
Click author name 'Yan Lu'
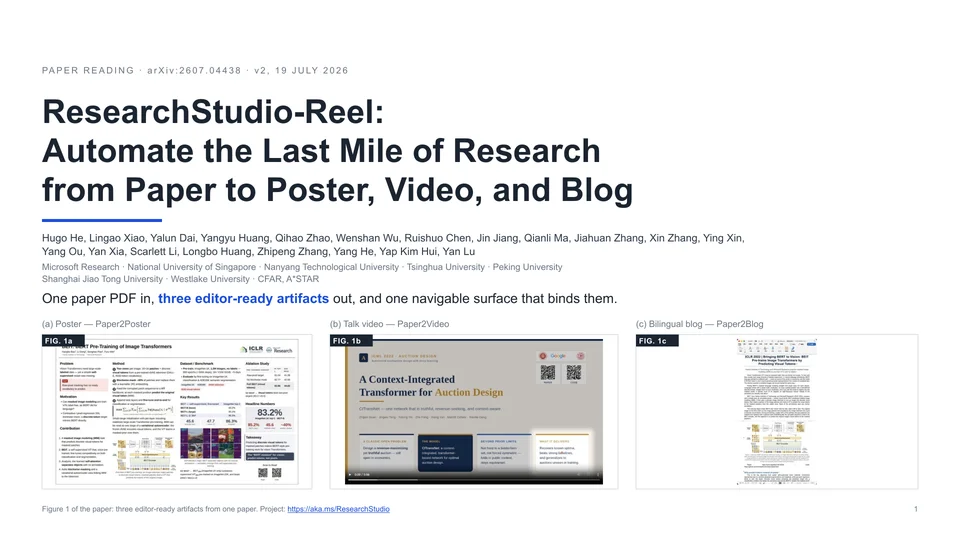(x=459, y=252)
